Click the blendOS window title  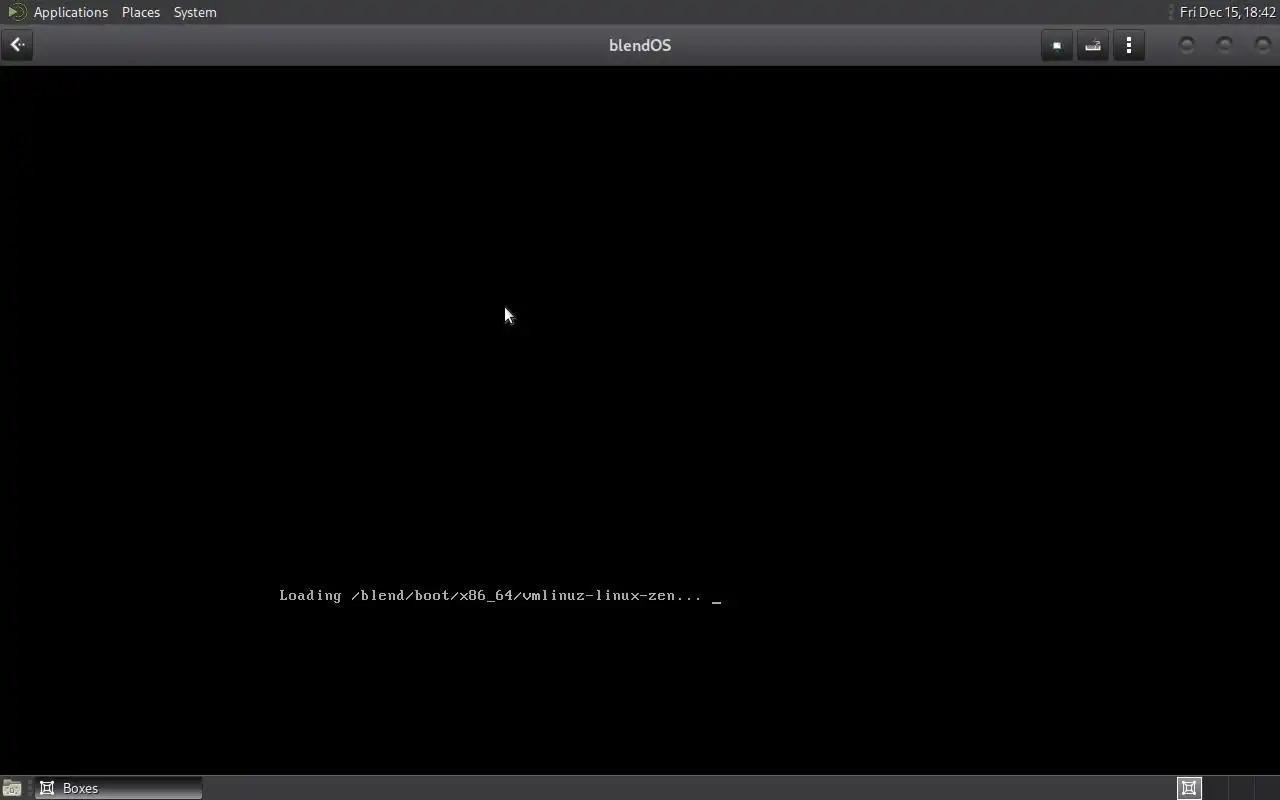click(x=640, y=45)
